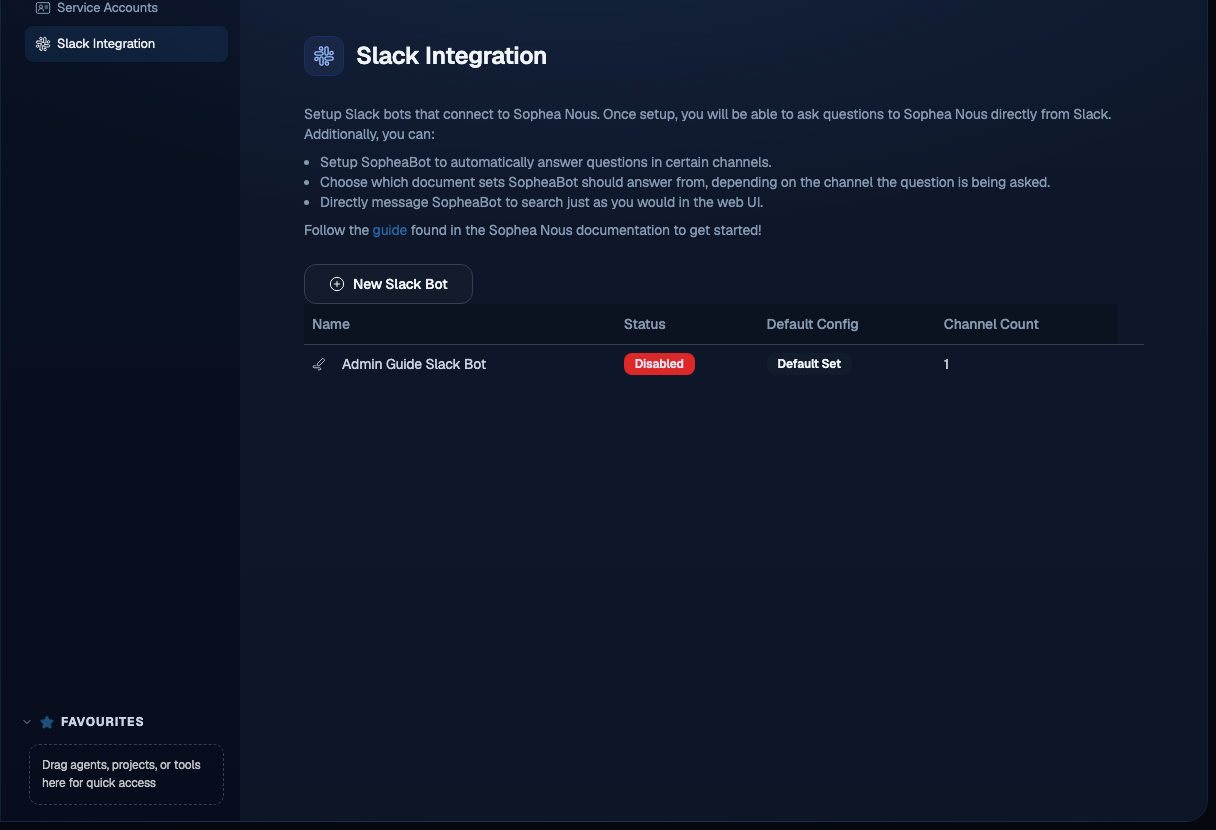Viewport: 1216px width, 830px height.
Task: Create a New Slack Bot
Action: (x=388, y=284)
